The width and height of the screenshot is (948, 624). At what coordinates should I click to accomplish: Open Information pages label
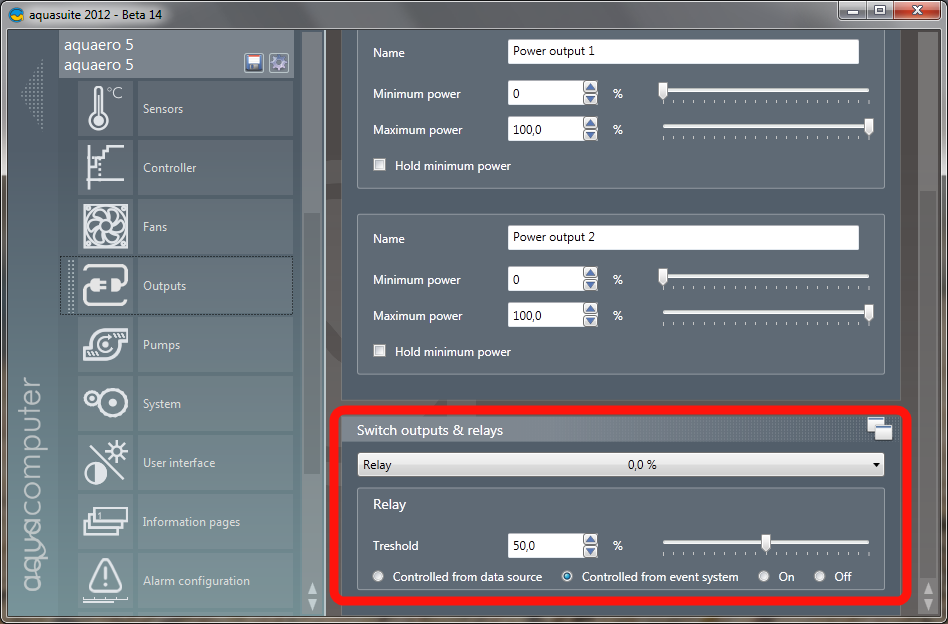(x=191, y=521)
